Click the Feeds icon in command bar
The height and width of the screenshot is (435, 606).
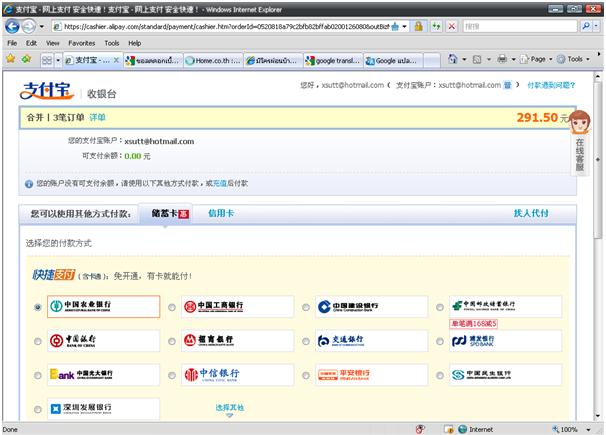tap(477, 59)
